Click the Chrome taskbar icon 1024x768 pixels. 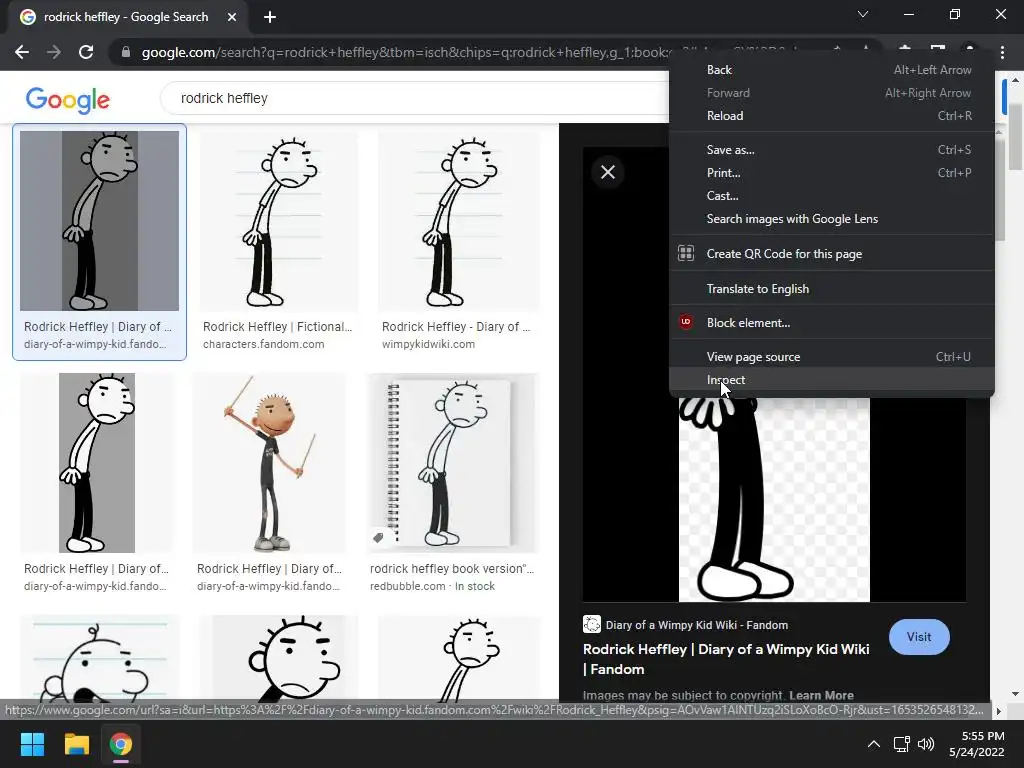coord(121,744)
